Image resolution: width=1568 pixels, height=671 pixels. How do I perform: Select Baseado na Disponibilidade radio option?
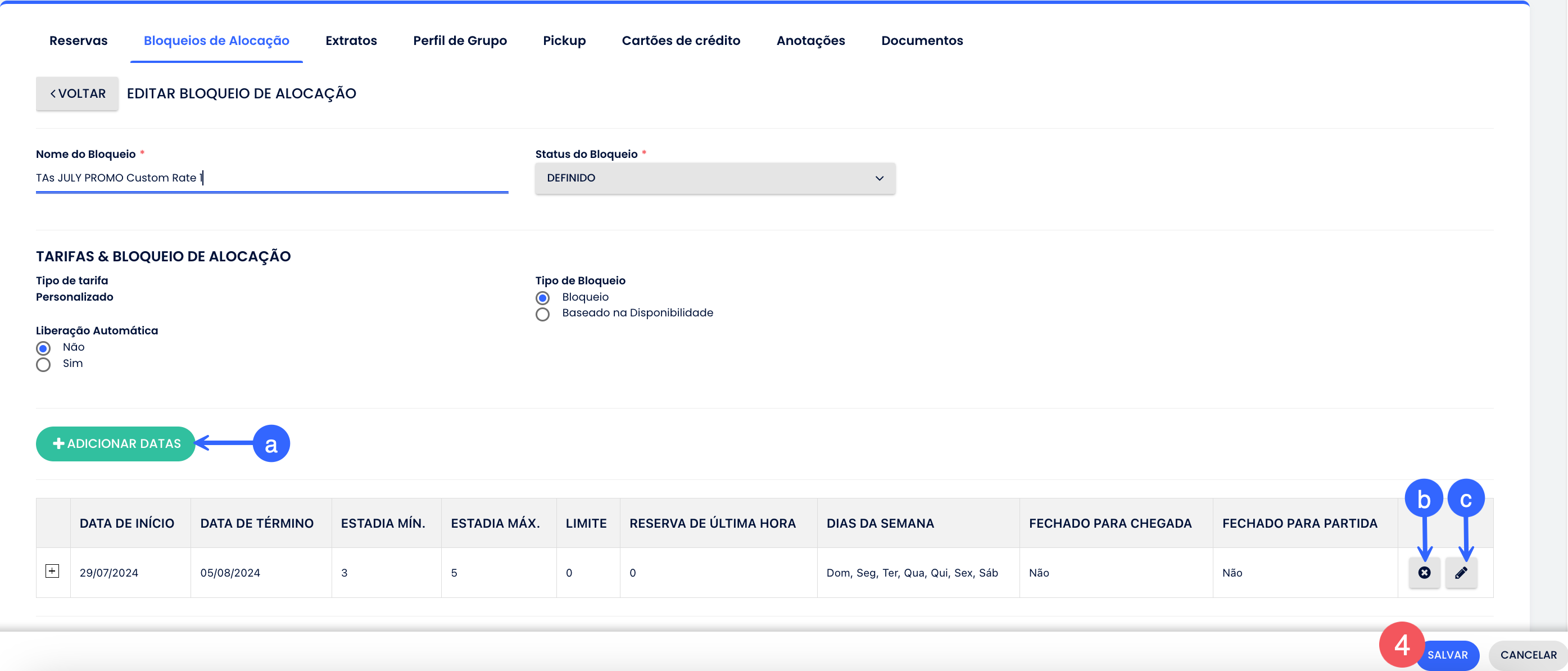coord(542,314)
